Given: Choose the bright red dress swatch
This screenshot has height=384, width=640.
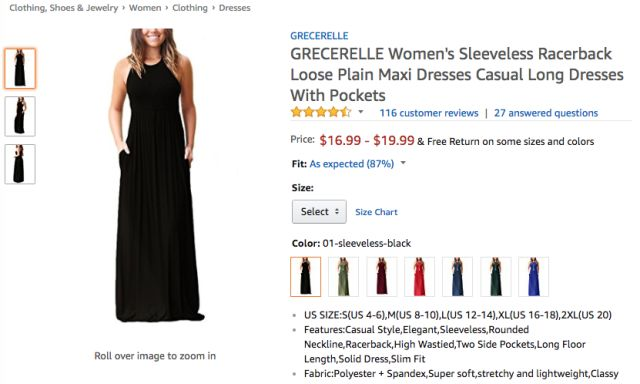Looking at the screenshot, I should coord(420,276).
